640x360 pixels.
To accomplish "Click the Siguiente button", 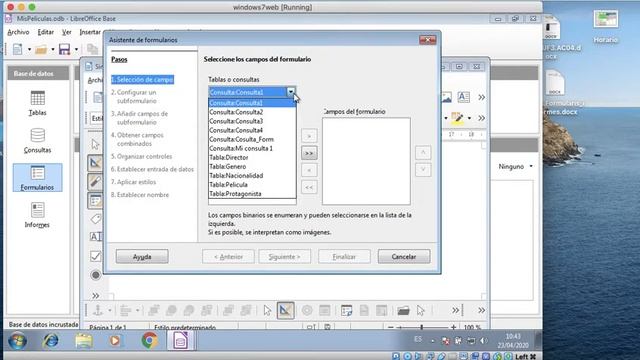I will 284,257.
